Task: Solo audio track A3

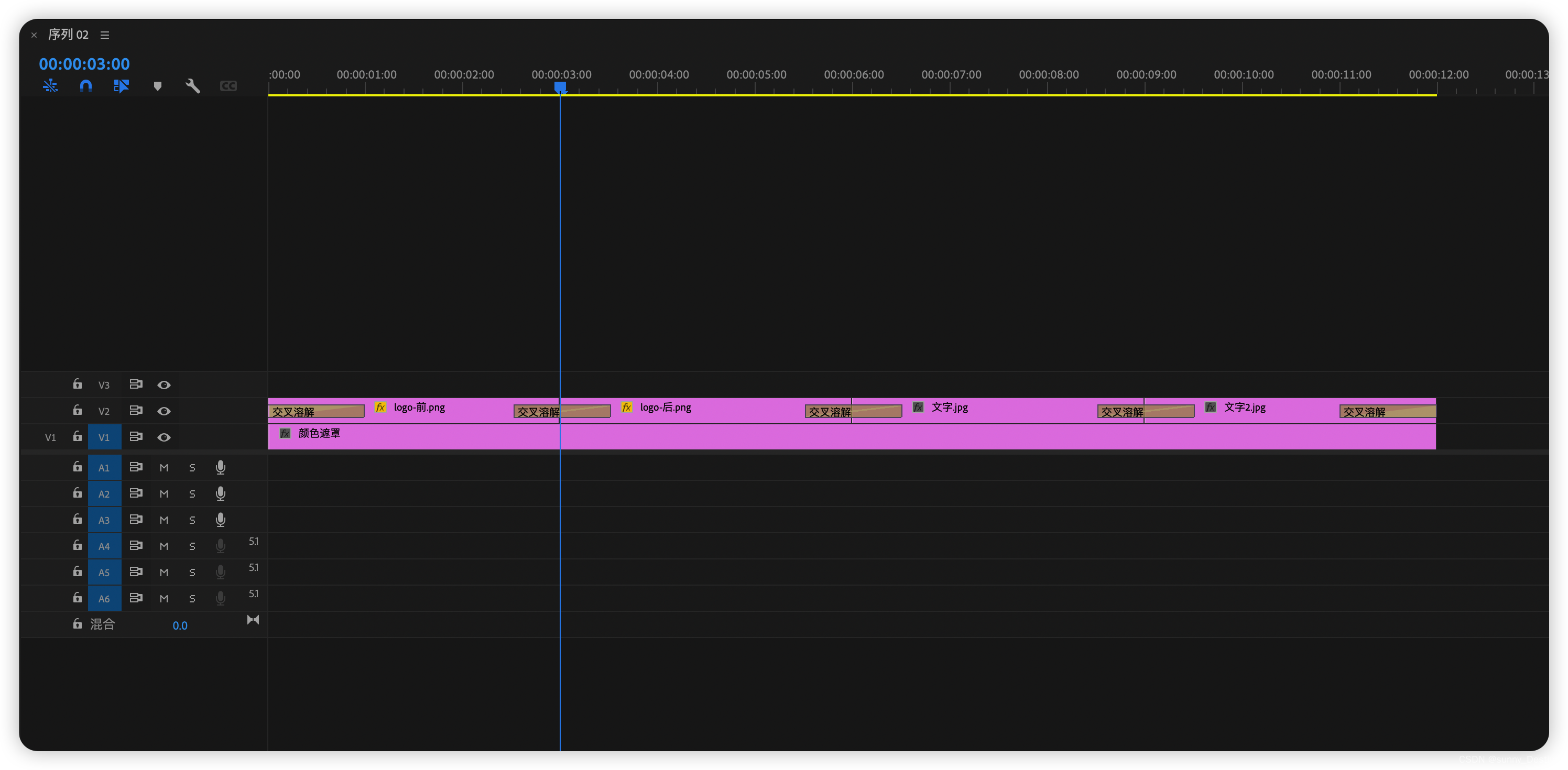Action: tap(192, 520)
